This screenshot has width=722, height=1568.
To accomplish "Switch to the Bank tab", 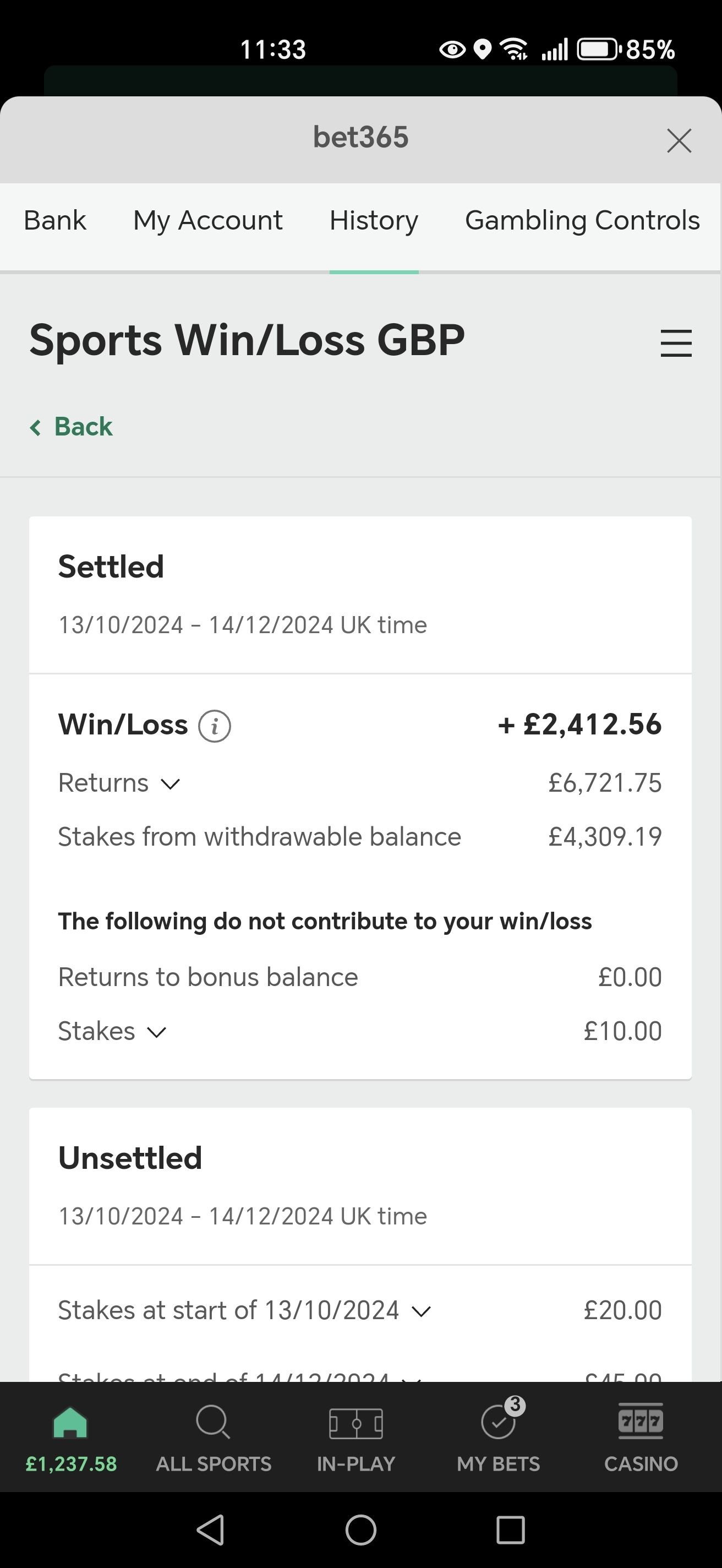I will tap(54, 220).
